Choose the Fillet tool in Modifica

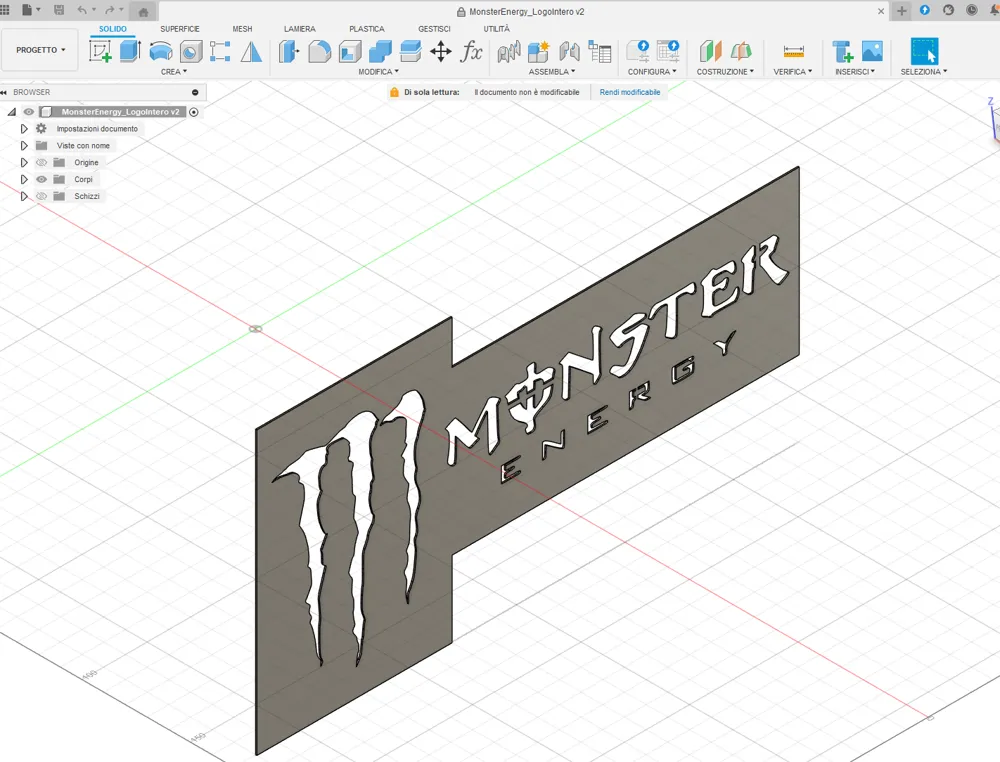pos(320,51)
